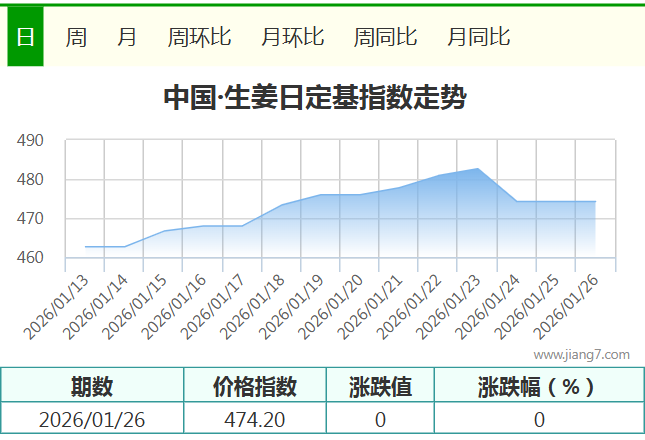Click the 价格指数 column header
This screenshot has width=645, height=440.
click(x=255, y=386)
